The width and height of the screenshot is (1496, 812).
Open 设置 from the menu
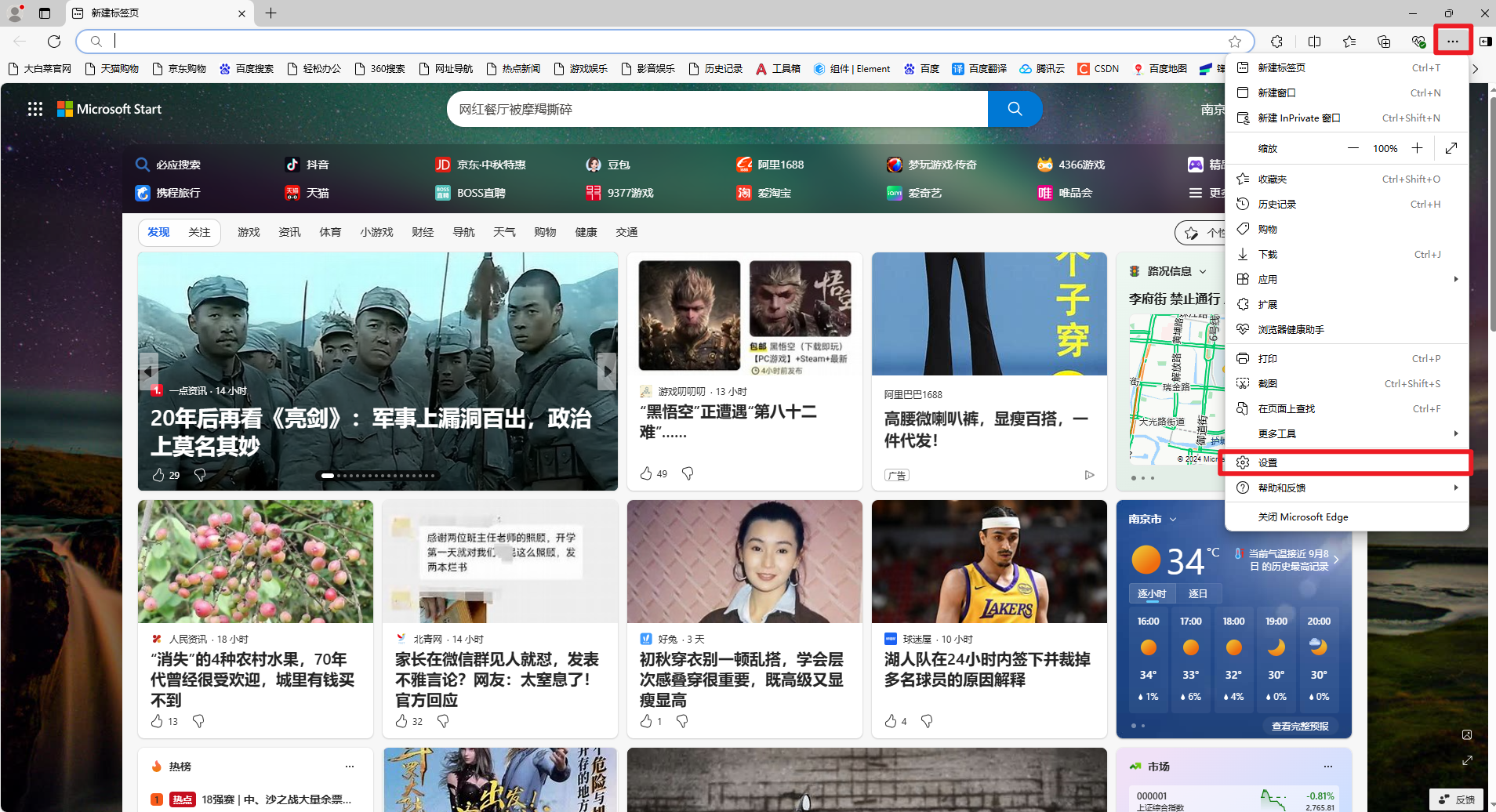point(1268,462)
